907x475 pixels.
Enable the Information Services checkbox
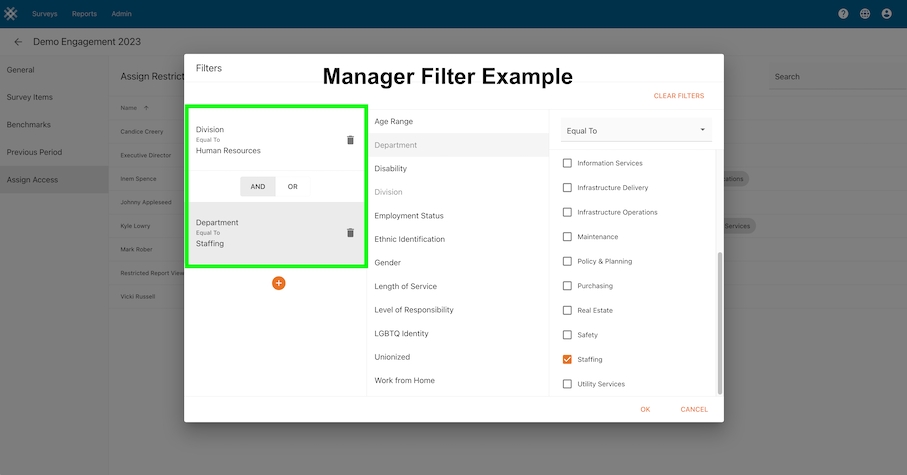[x=567, y=163]
